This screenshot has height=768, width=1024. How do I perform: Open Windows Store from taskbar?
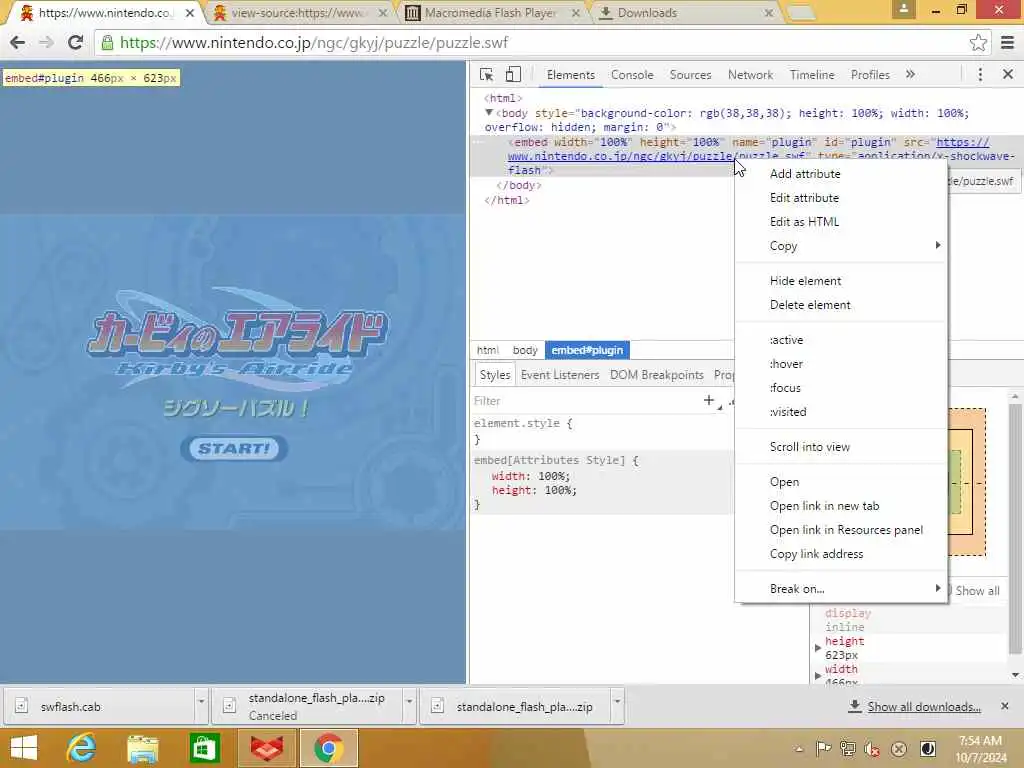[204, 748]
